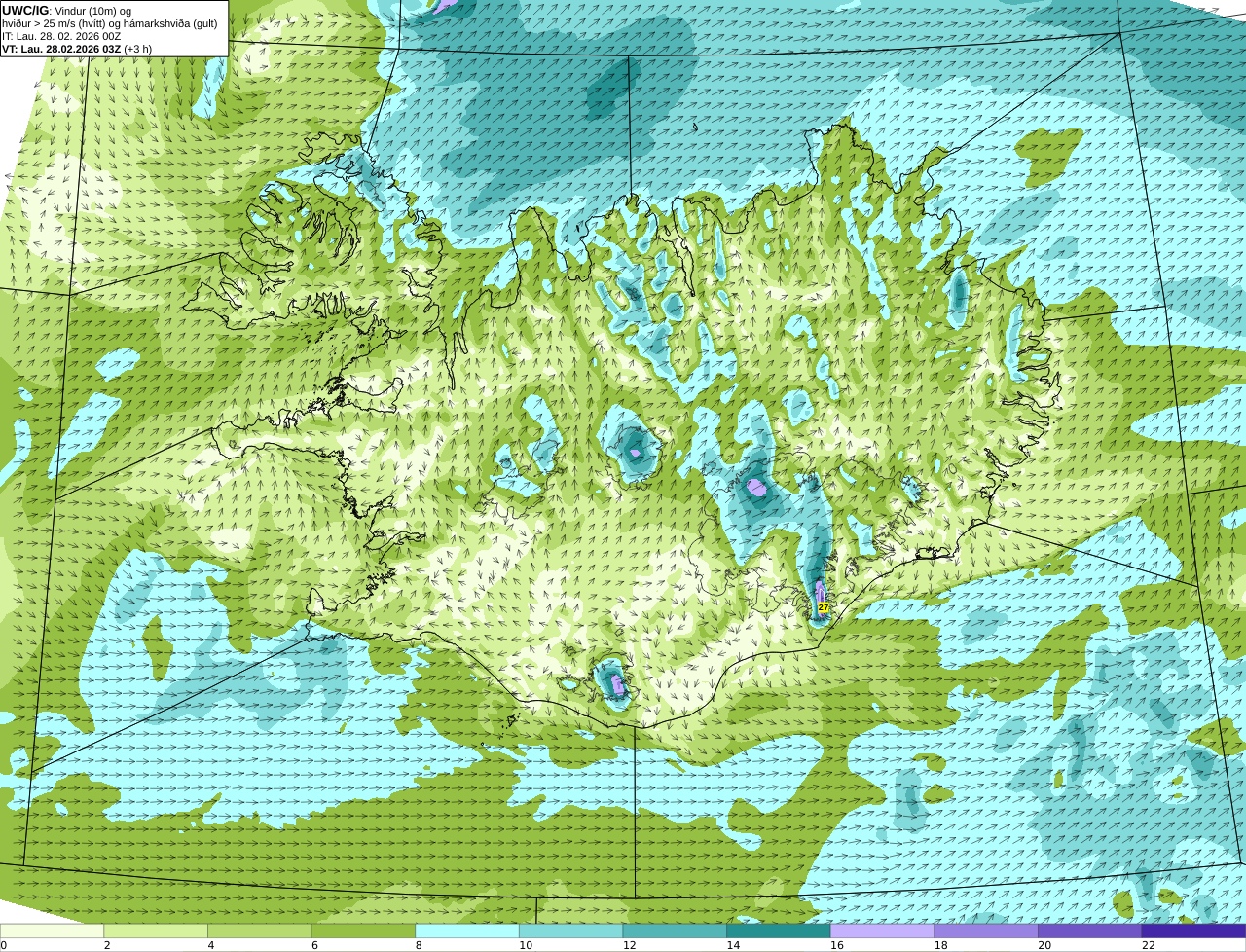Viewport: 1246px width, 952px height.
Task: Pick the color swatch above 22 m/s
Action: [1194, 931]
